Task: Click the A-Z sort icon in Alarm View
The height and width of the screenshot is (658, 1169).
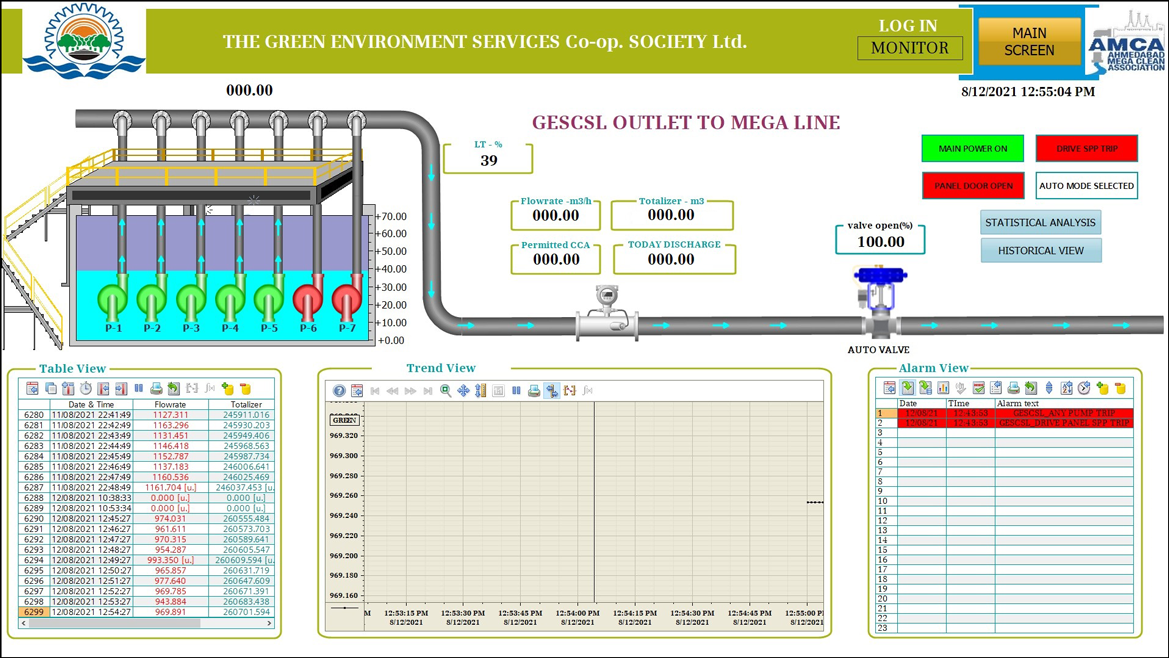Action: (1066, 388)
